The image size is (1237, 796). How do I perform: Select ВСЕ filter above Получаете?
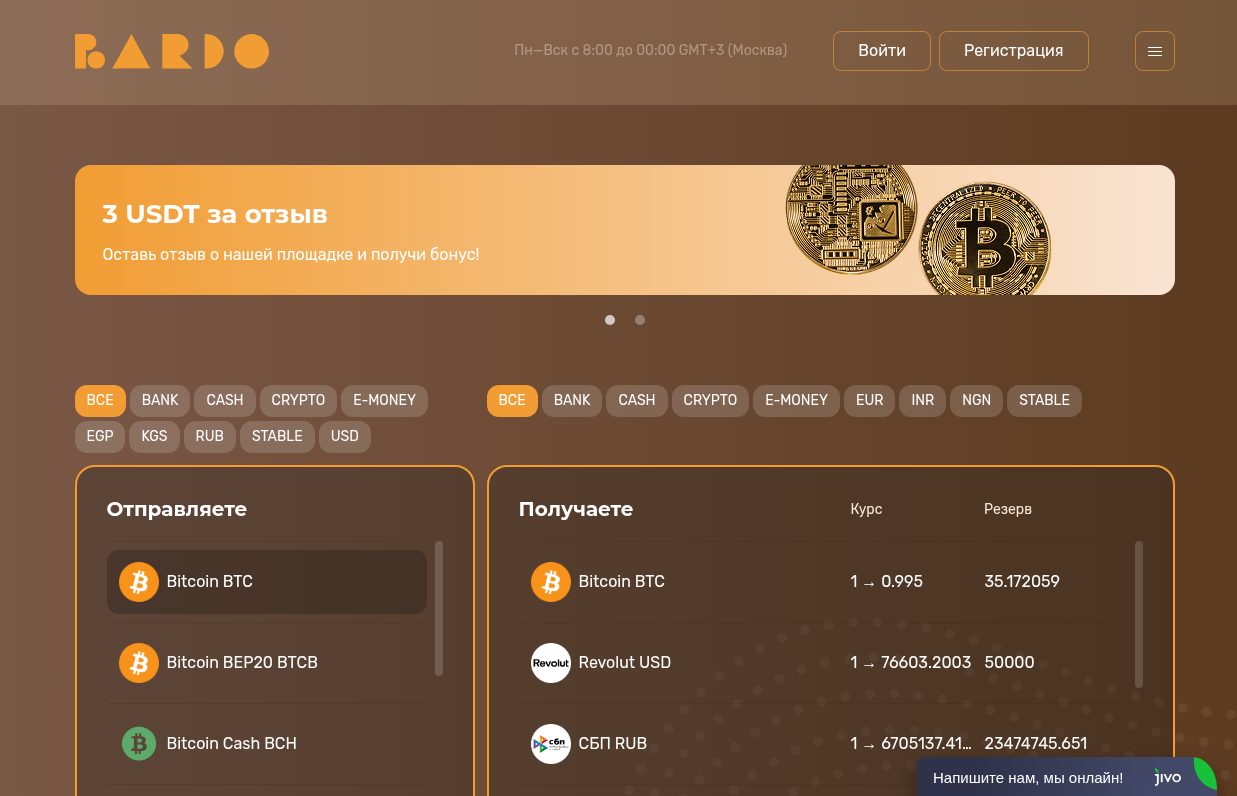click(512, 400)
